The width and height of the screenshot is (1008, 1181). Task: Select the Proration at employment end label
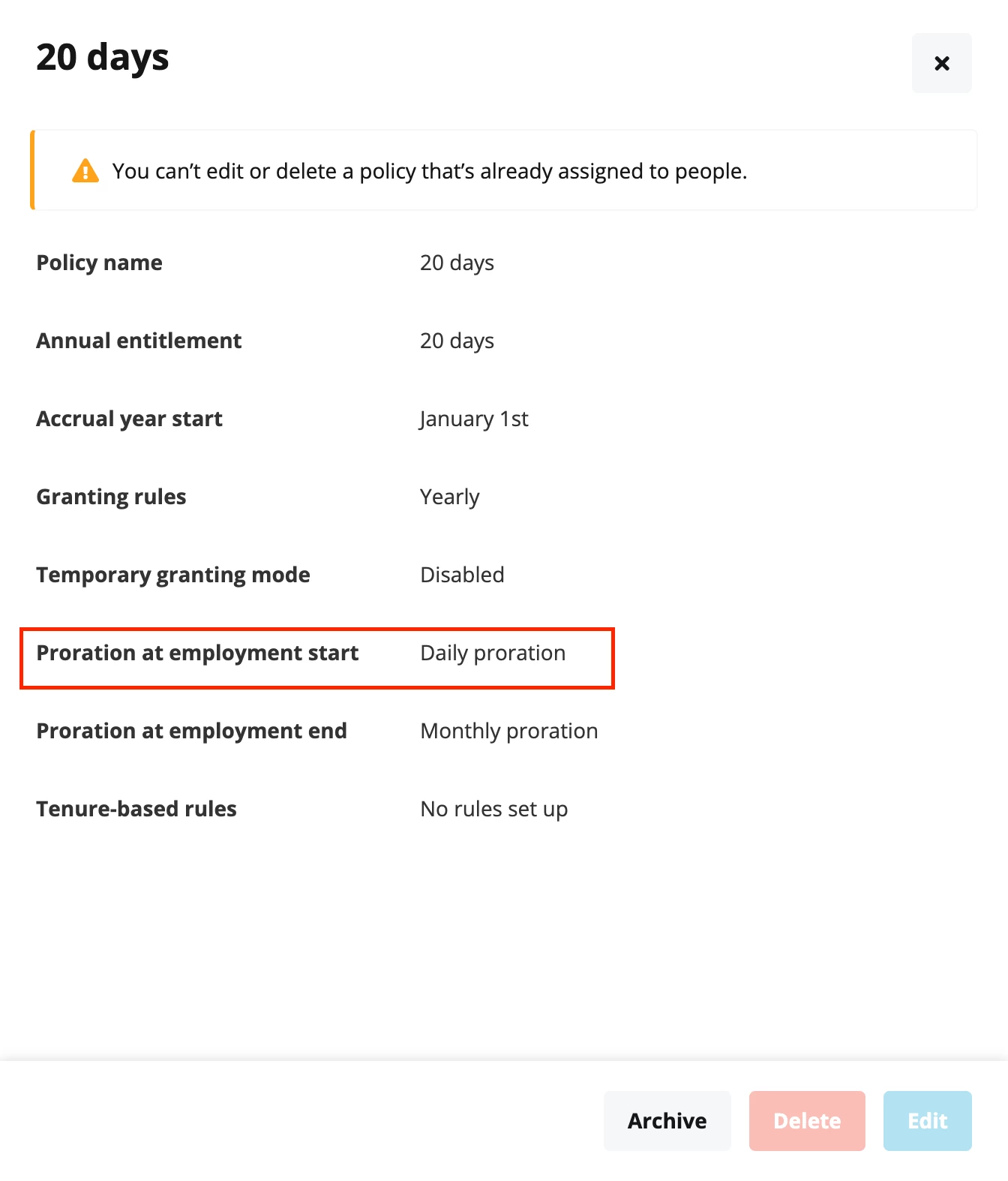click(192, 731)
